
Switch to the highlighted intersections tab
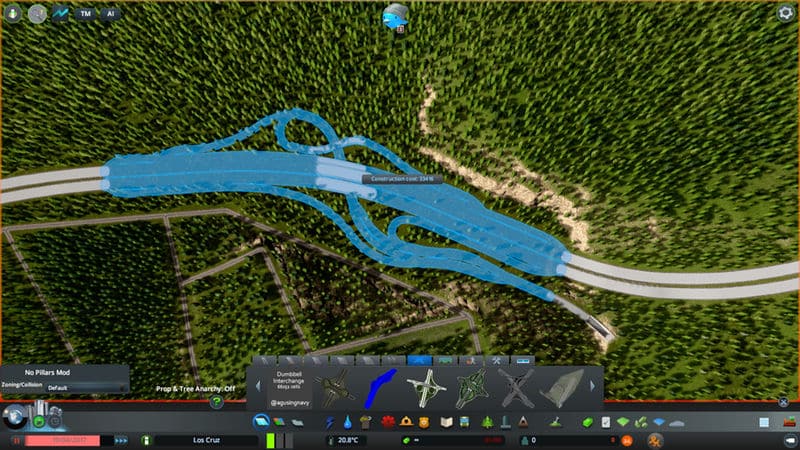click(x=419, y=360)
